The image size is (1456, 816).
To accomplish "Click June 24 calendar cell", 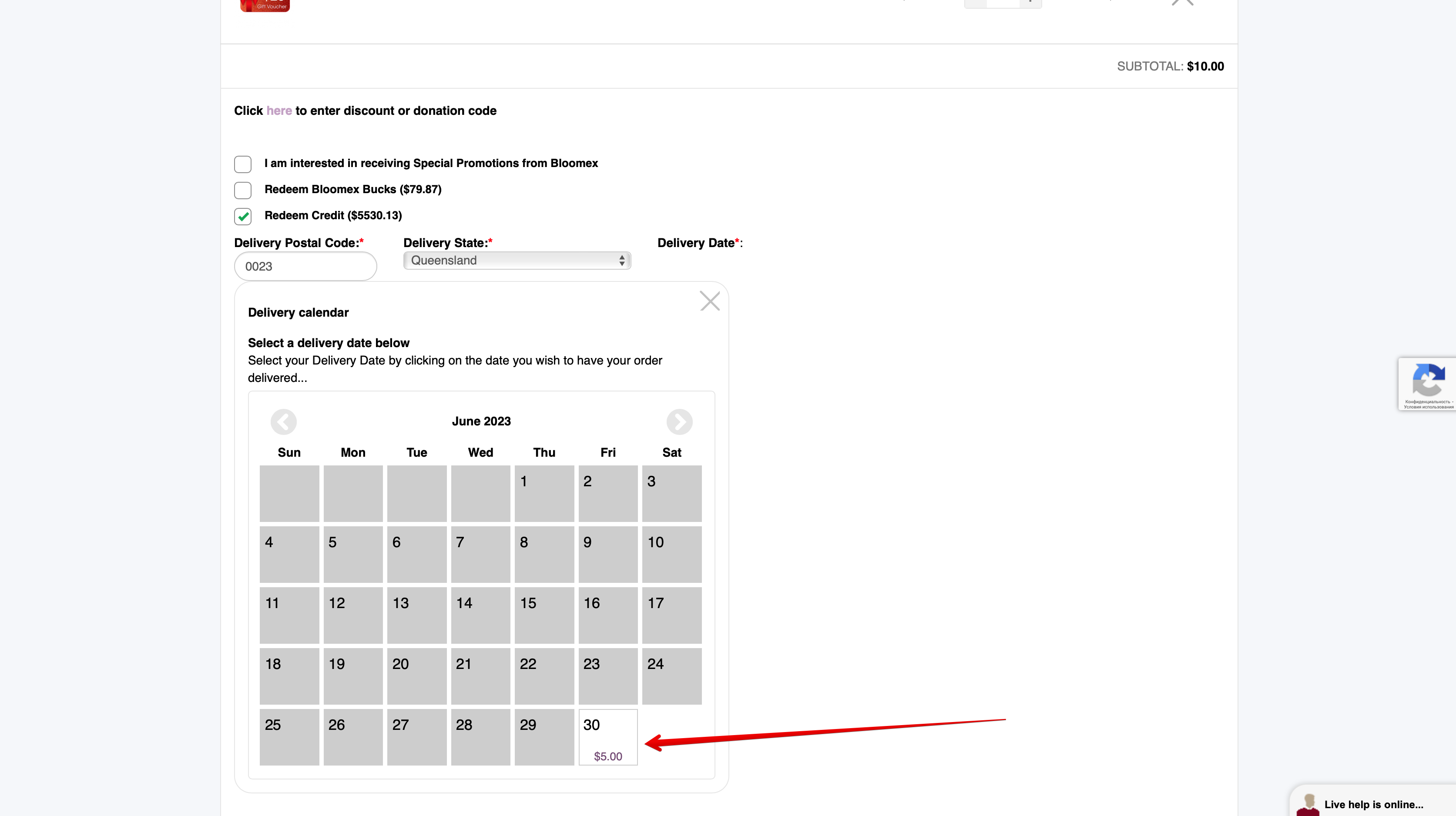I will click(x=671, y=676).
